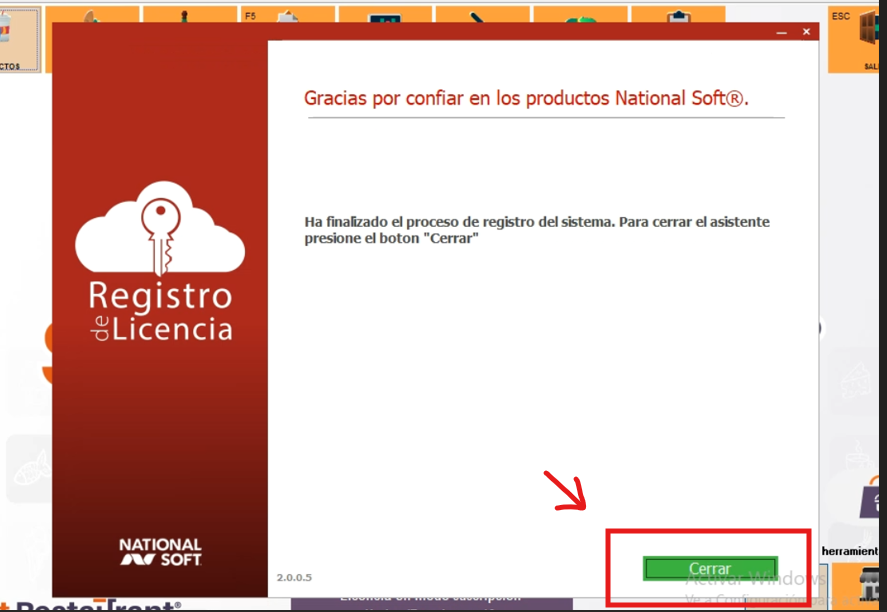Click the 'Gracias por confiar' heading
Viewport: 887px width, 612px height.
526,98
